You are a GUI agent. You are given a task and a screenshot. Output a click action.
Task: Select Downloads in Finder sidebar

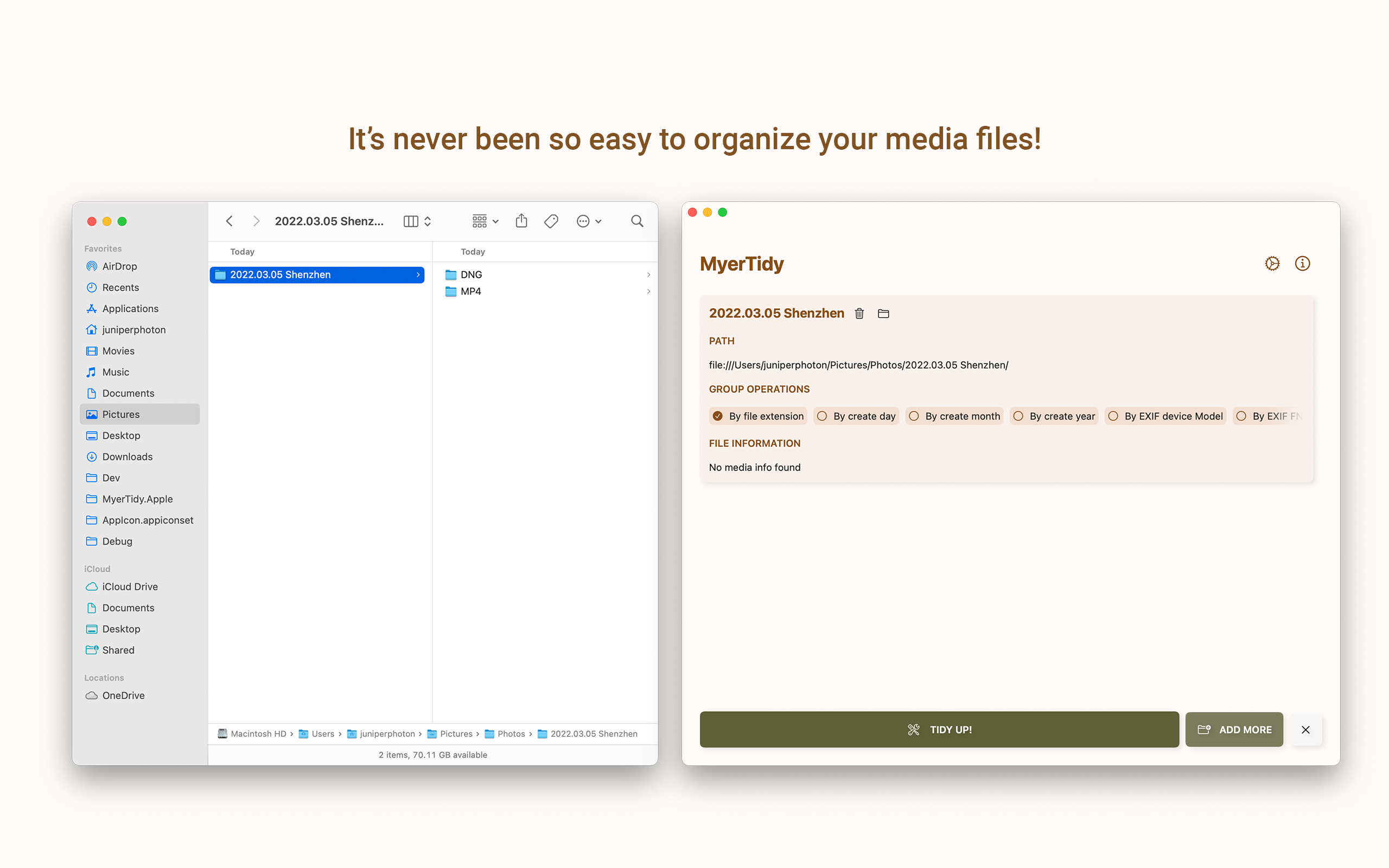point(128,457)
